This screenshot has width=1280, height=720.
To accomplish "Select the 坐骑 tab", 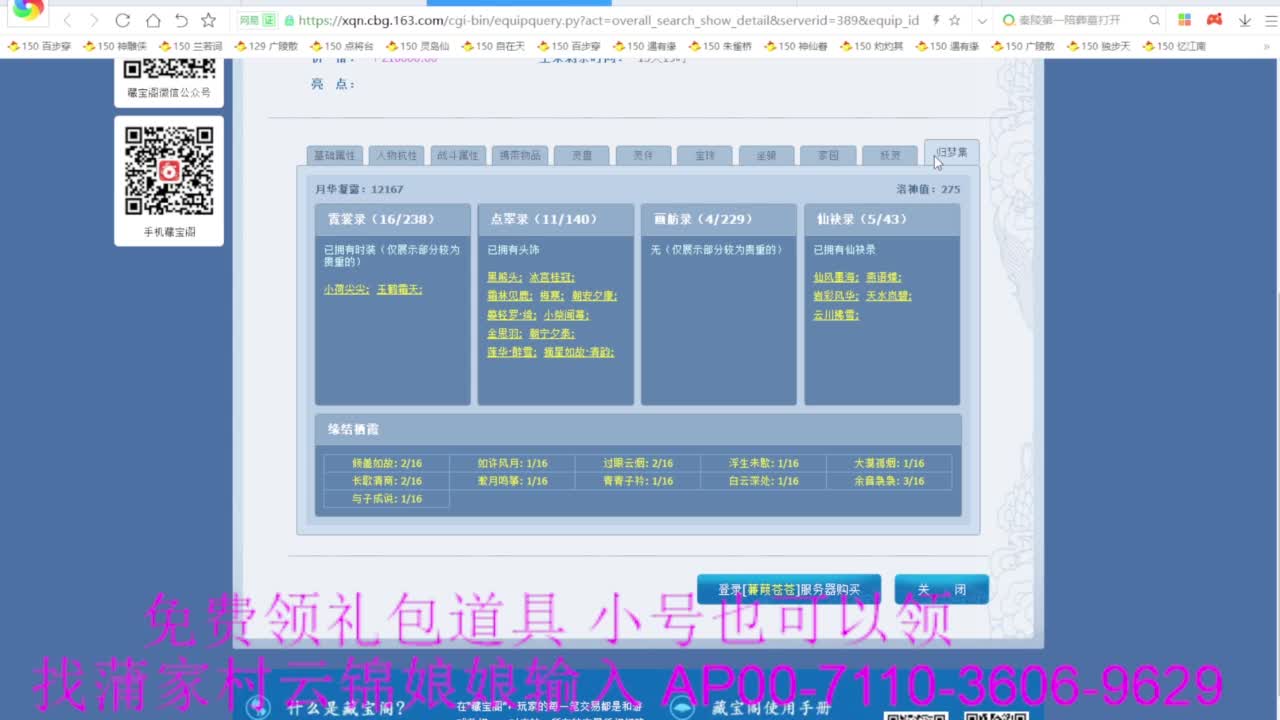I will [766, 155].
